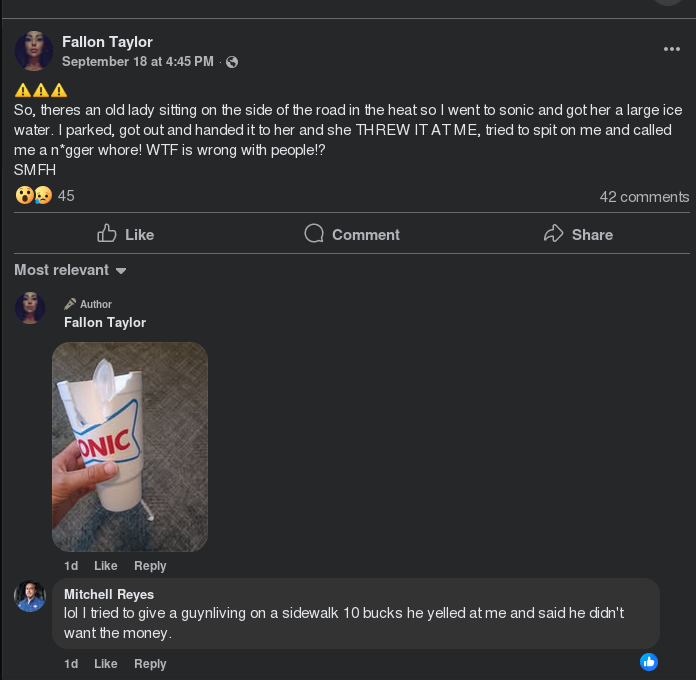696x680 pixels.
Task: Open Mitchell Reyes's profile name link
Action: [109, 594]
